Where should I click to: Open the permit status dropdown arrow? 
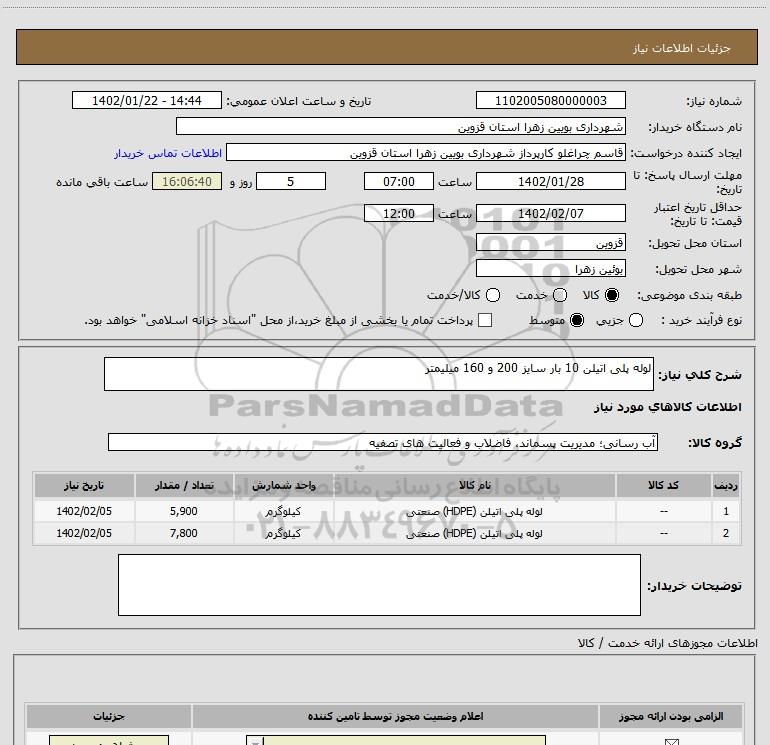(255, 741)
